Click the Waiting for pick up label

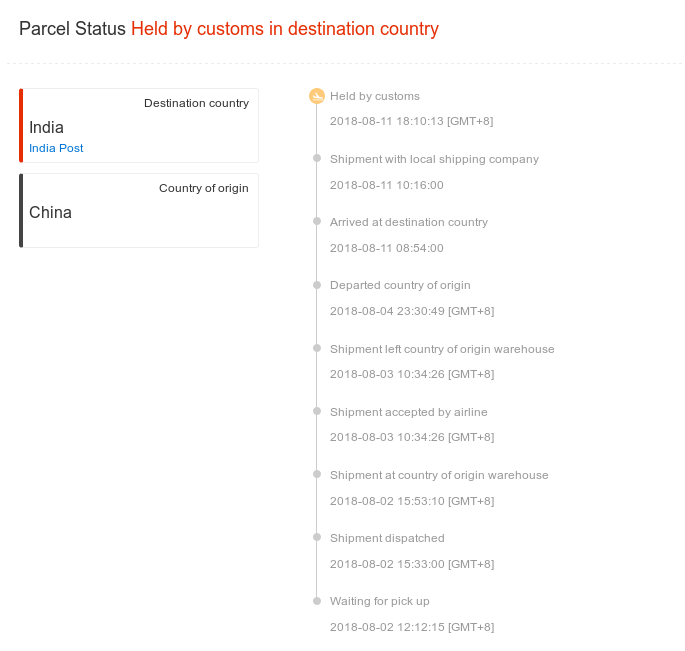[x=380, y=601]
